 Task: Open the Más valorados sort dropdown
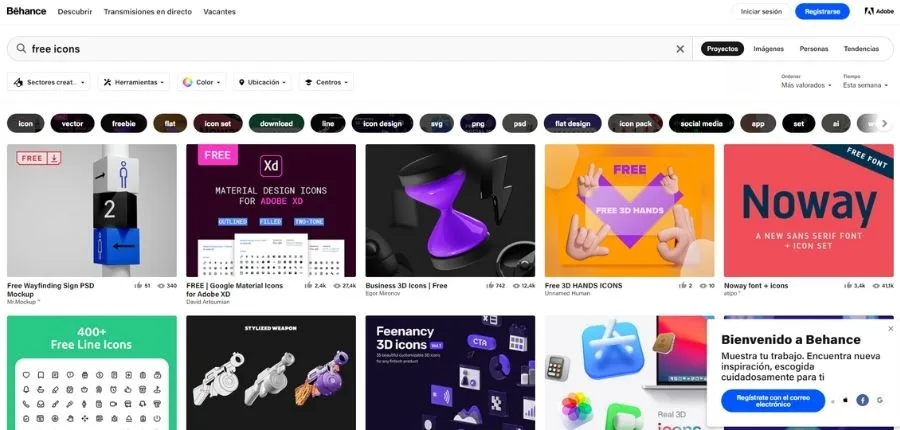point(806,85)
